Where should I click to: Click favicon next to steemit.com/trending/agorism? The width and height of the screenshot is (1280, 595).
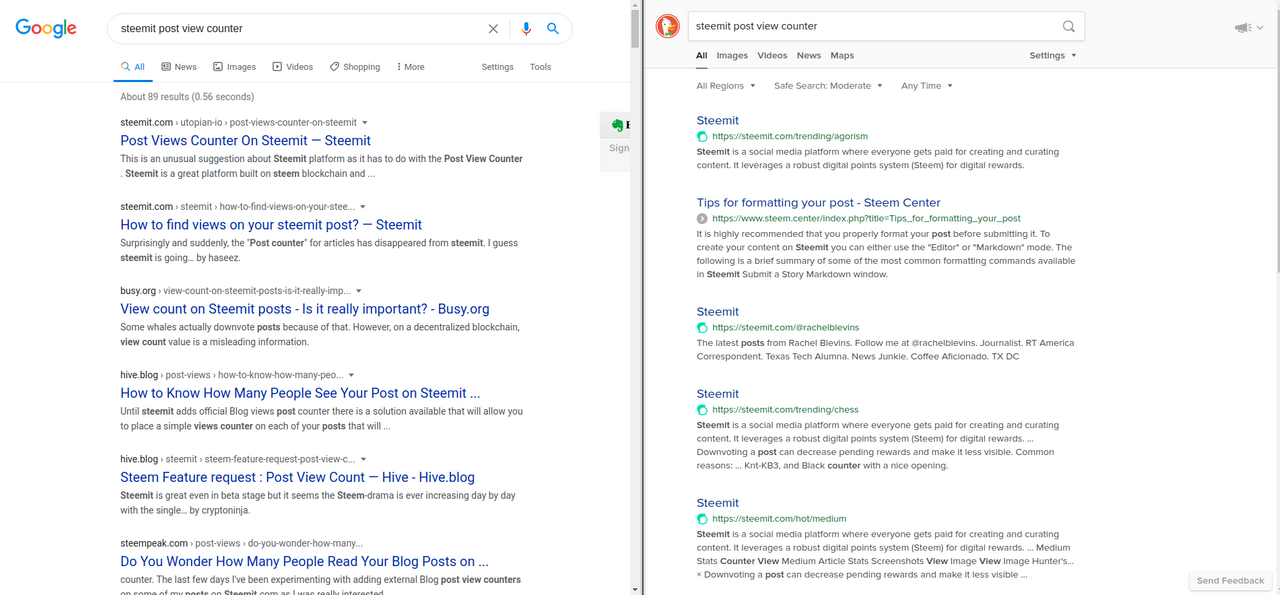click(702, 136)
